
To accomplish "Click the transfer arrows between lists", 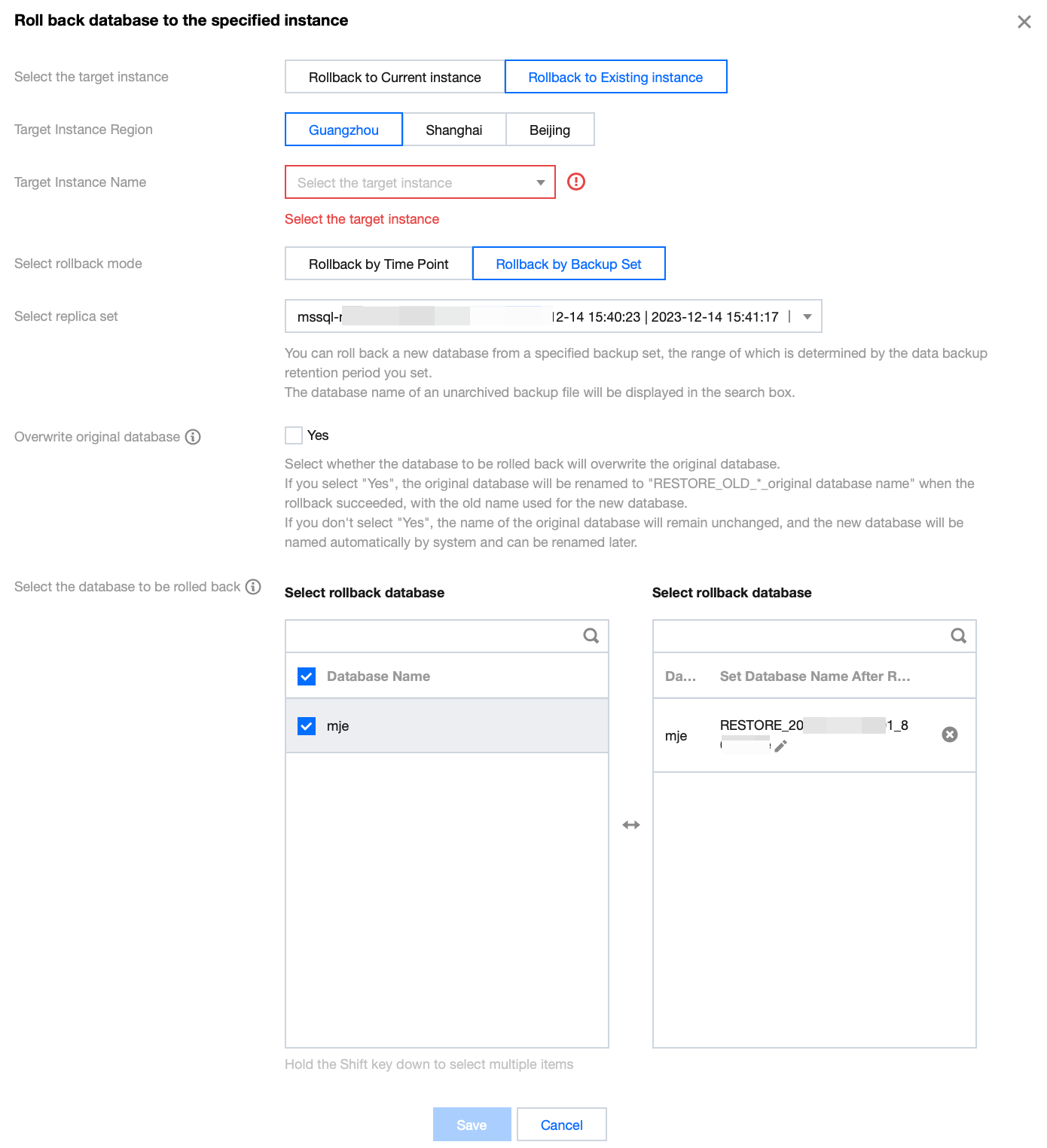I will [x=631, y=825].
